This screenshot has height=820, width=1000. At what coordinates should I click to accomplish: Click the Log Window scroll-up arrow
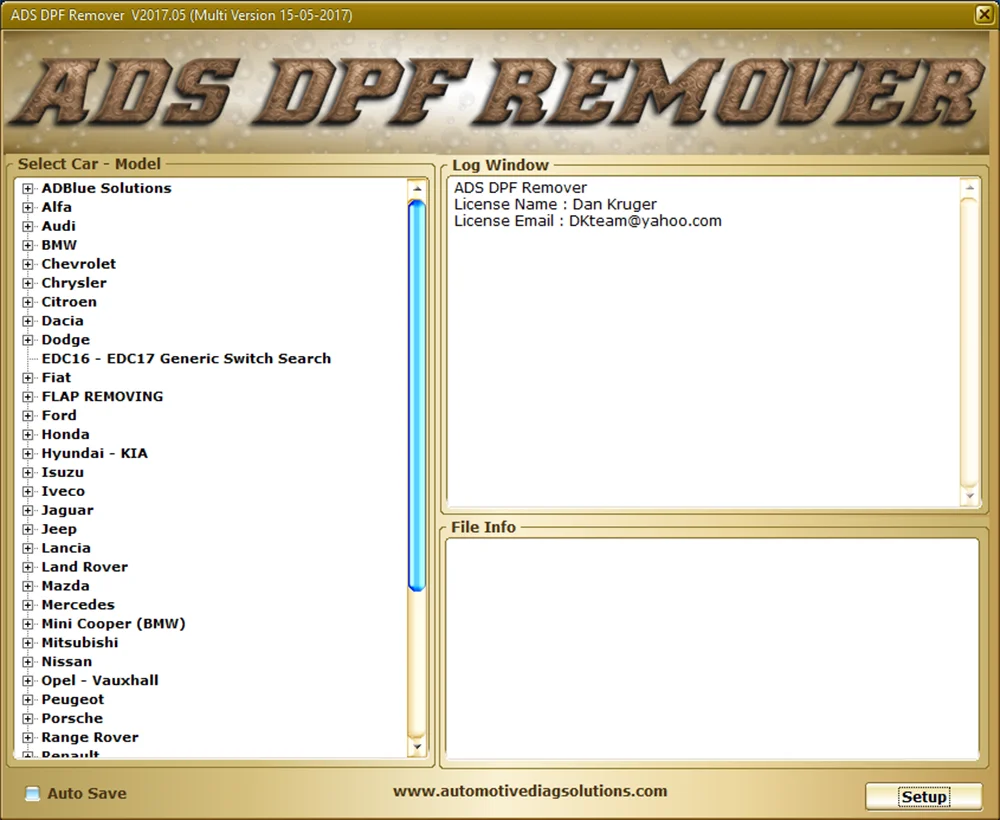pyautogui.click(x=969, y=188)
